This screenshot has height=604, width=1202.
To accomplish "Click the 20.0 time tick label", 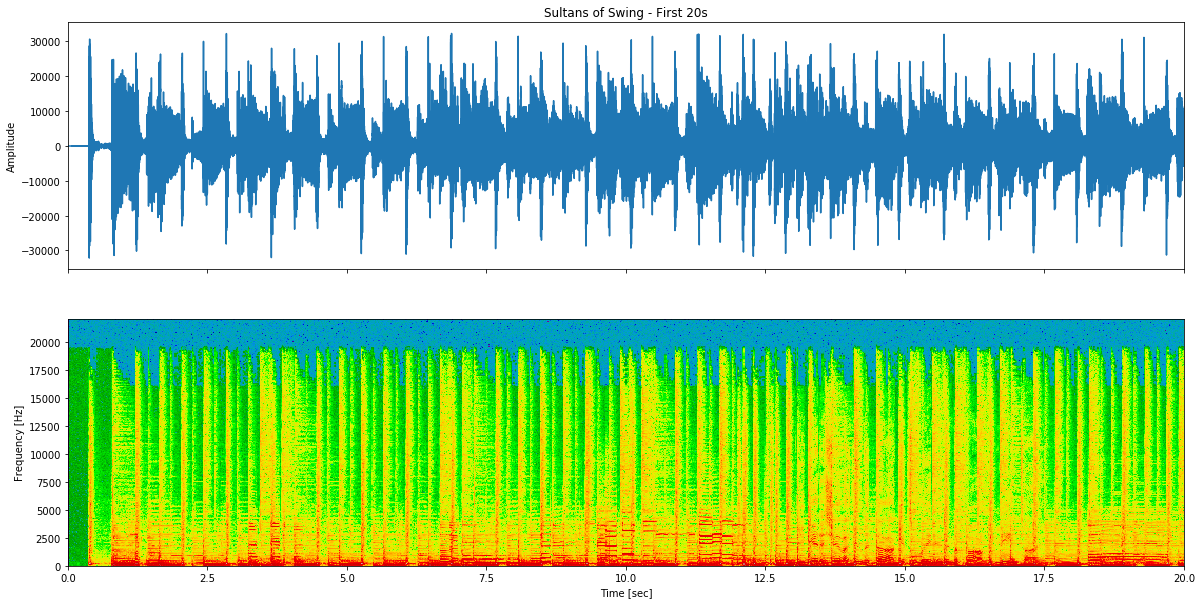I will (x=1184, y=579).
